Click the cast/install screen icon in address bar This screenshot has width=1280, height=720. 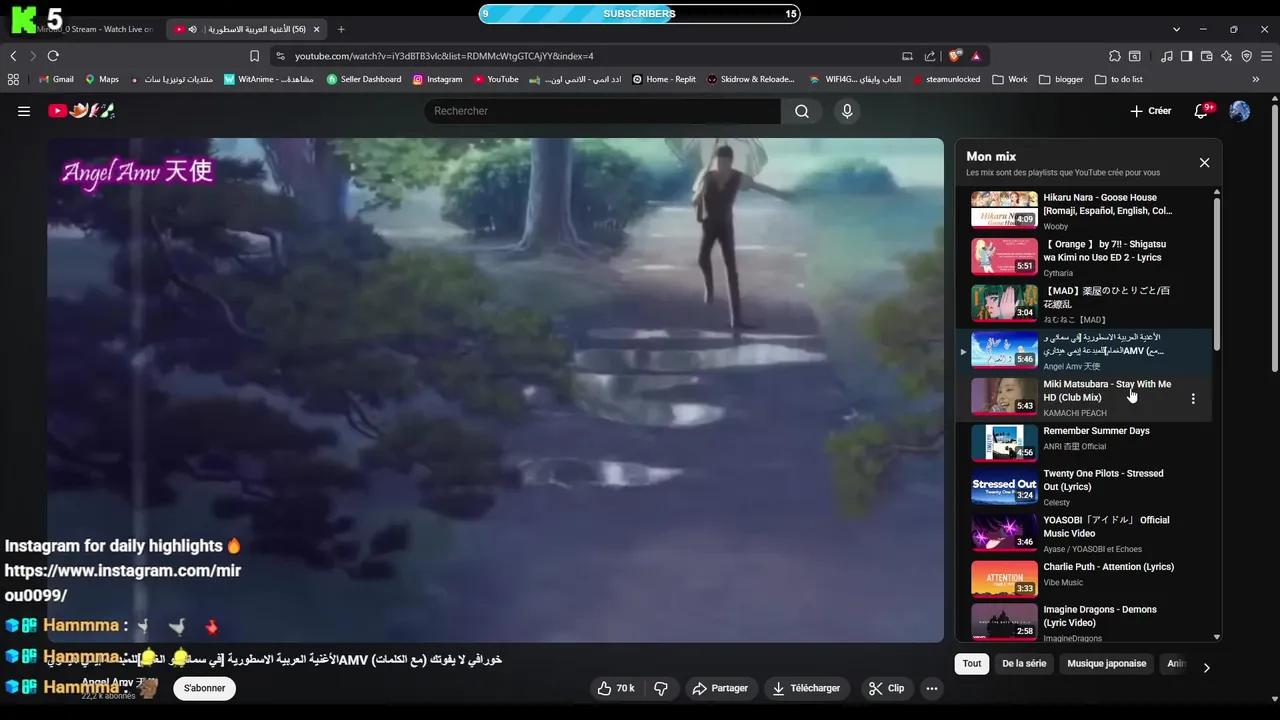[907, 56]
